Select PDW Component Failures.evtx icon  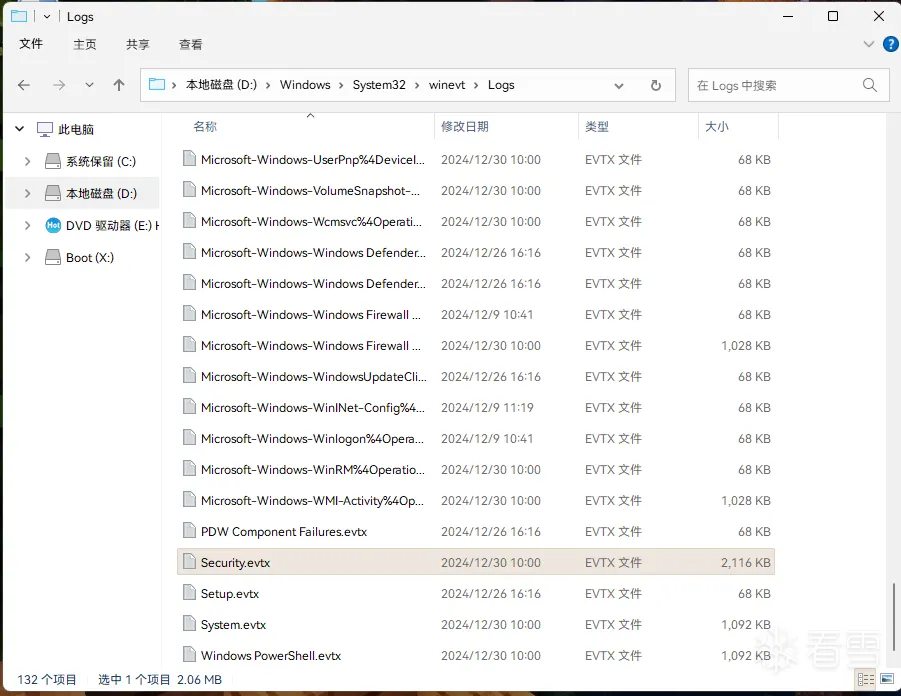[x=189, y=530]
